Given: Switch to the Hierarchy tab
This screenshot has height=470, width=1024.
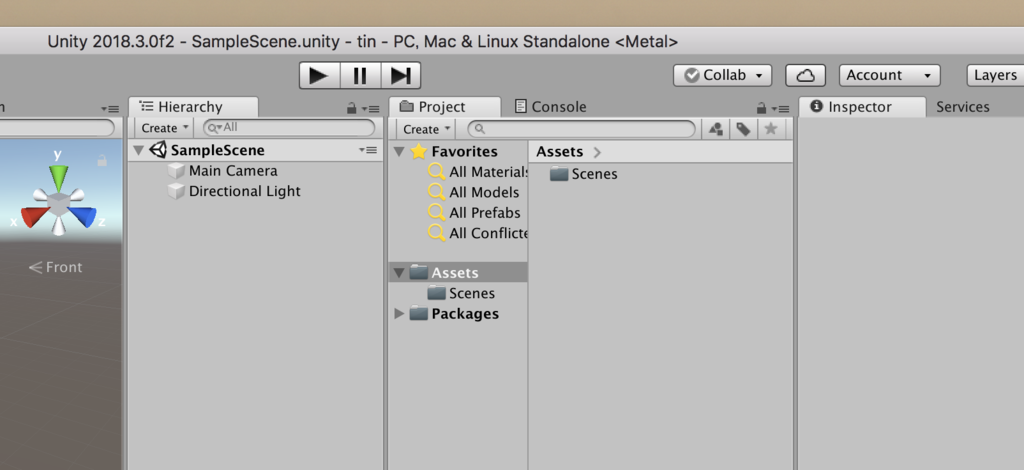Looking at the screenshot, I should coord(193,107).
